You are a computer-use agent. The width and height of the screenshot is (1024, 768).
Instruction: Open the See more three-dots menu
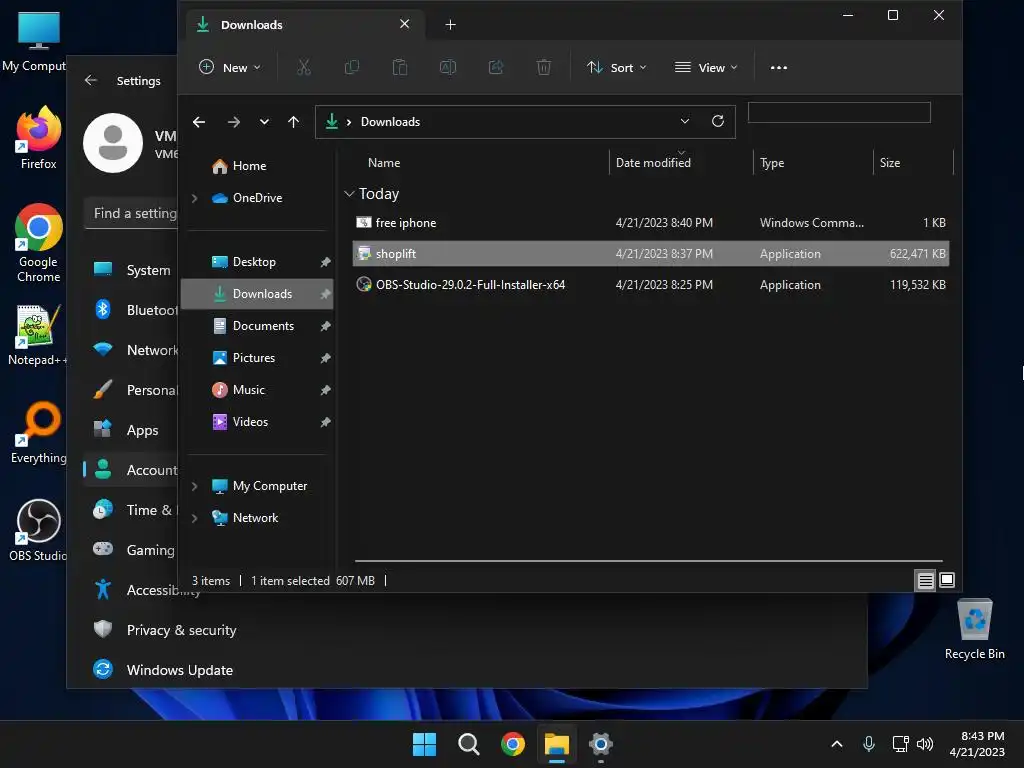click(x=778, y=67)
